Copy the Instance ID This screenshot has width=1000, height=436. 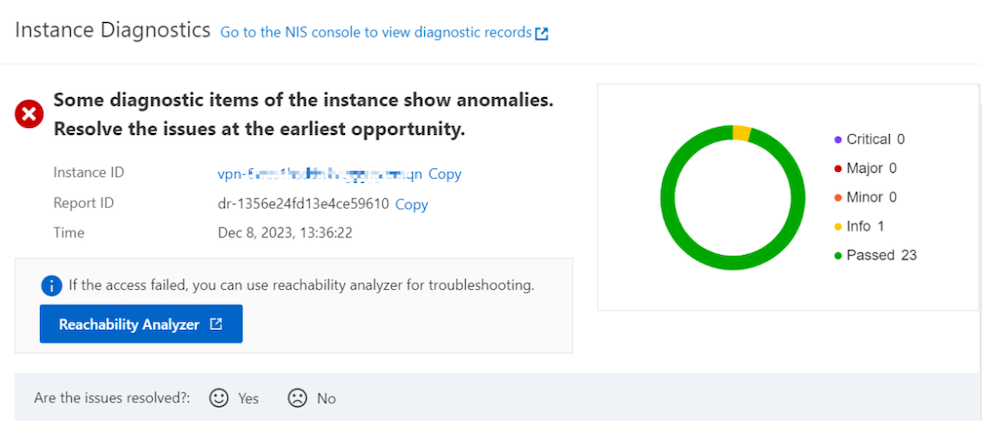445,174
